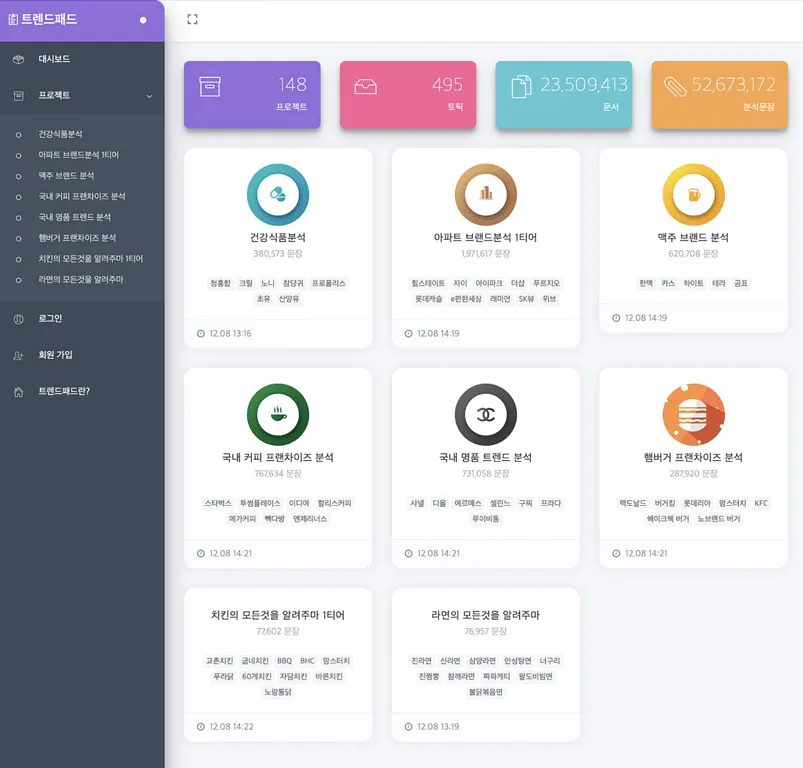The width and height of the screenshot is (803, 768).
Task: Open the 트렌드패드란? sidebar item
Action: click(64, 391)
